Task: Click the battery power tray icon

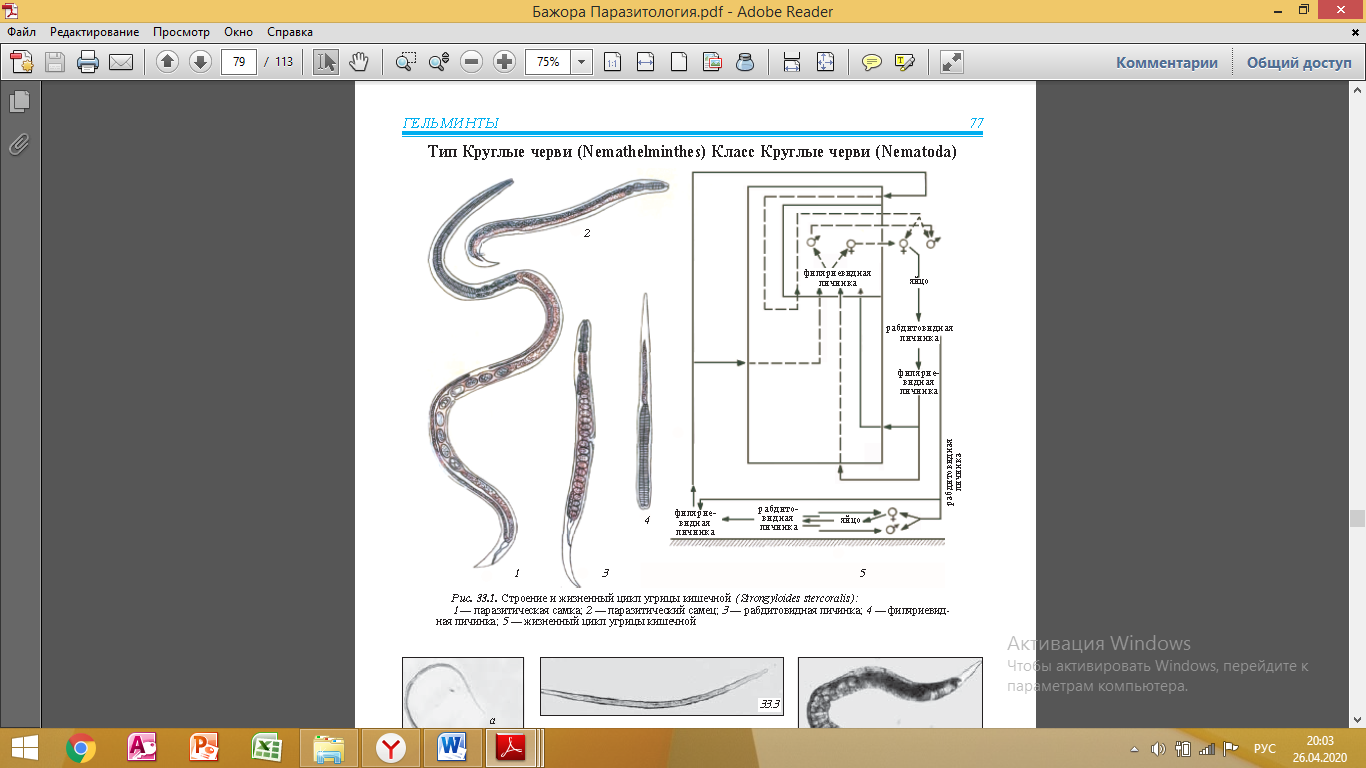Action: coord(1183,748)
